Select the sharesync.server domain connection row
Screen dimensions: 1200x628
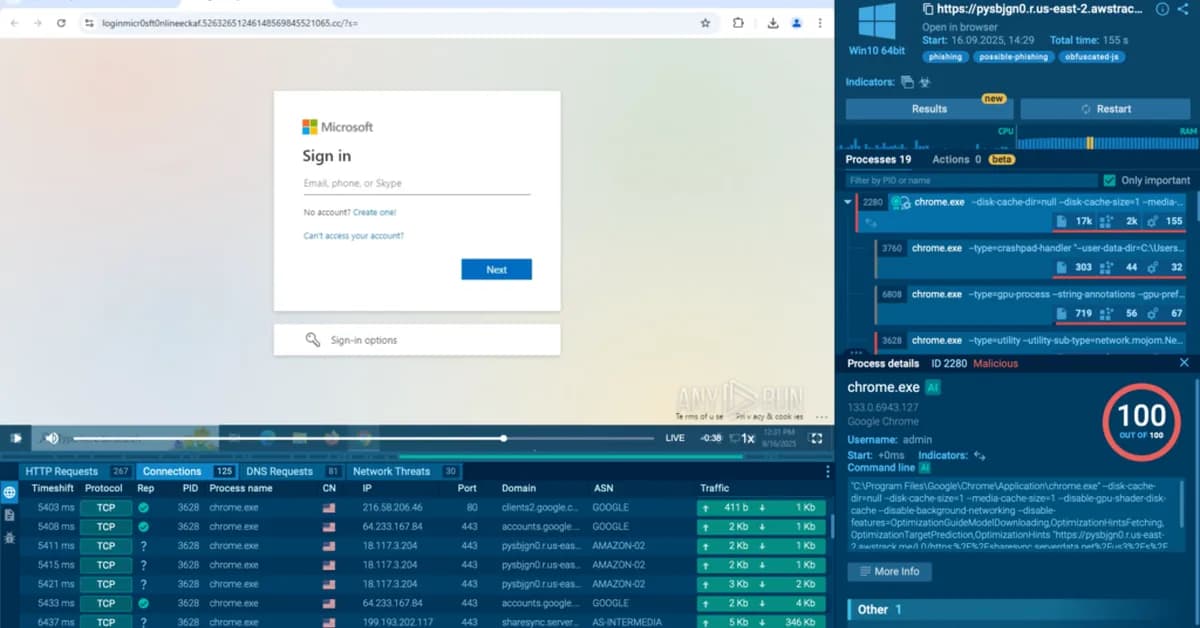(x=424, y=621)
